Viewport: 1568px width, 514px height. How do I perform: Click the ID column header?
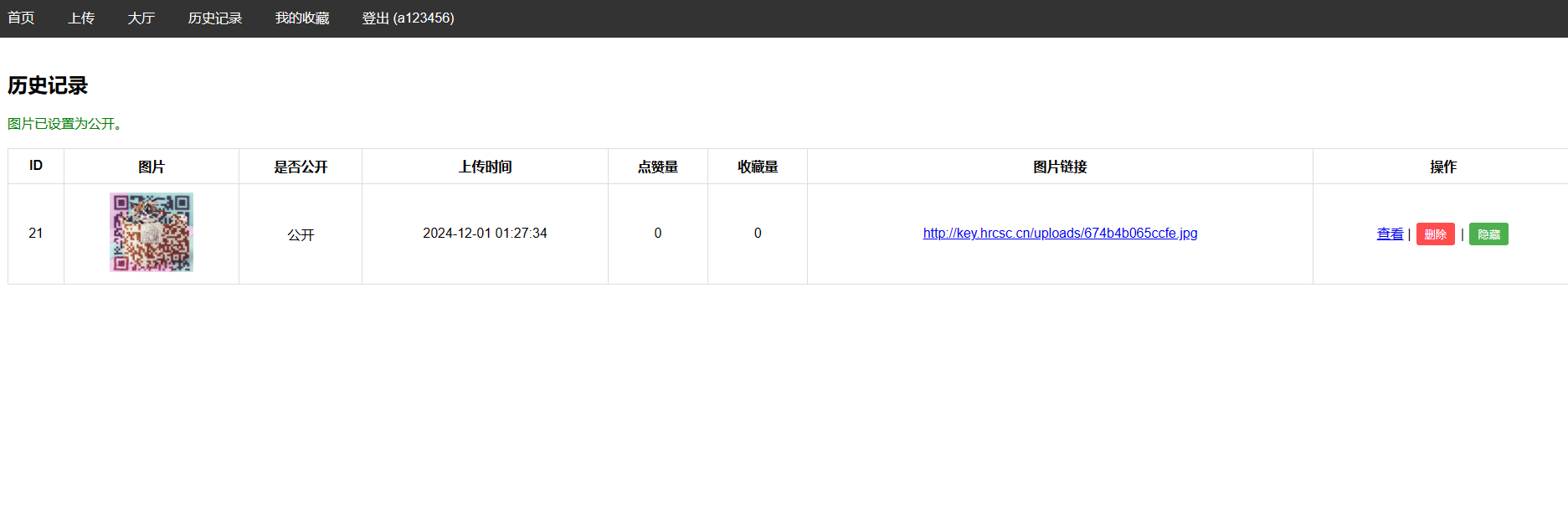36,166
